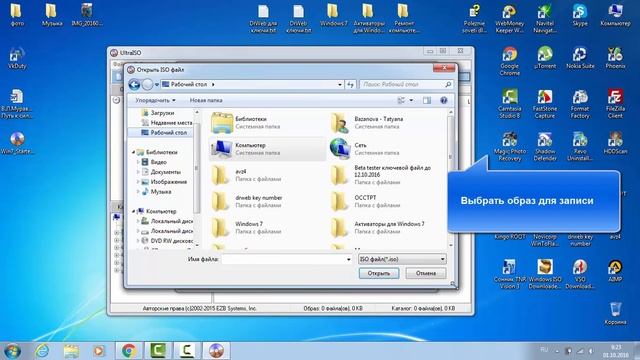
Task: Select Изображения in the libraries tree
Action: (x=169, y=182)
